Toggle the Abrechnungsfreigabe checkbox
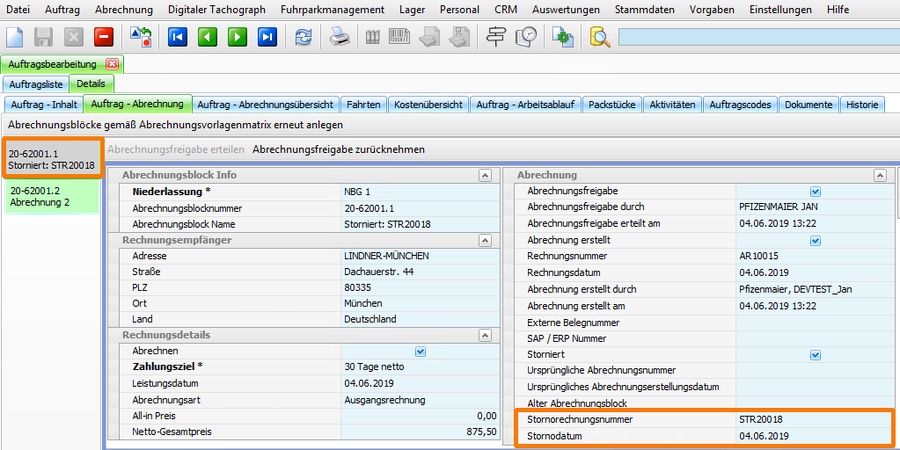This screenshot has width=900, height=450. 815,191
